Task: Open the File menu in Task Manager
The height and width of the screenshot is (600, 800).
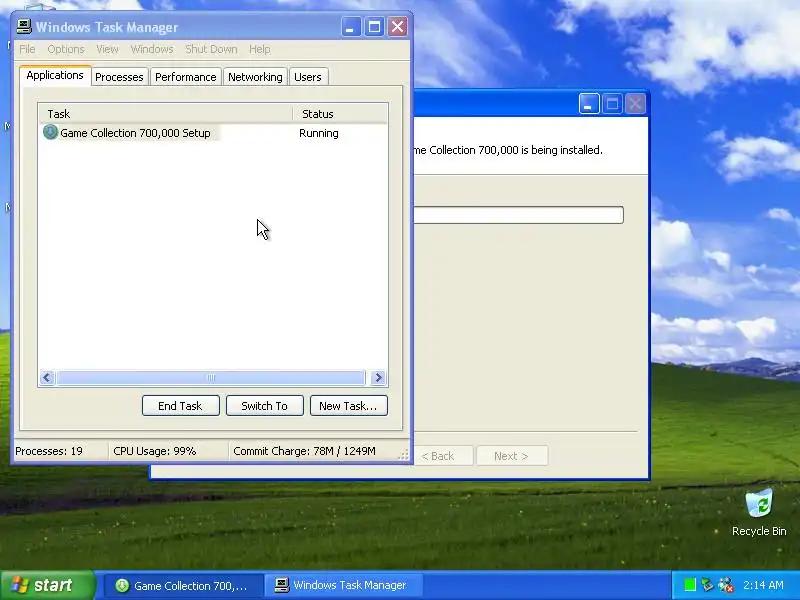Action: coord(27,49)
